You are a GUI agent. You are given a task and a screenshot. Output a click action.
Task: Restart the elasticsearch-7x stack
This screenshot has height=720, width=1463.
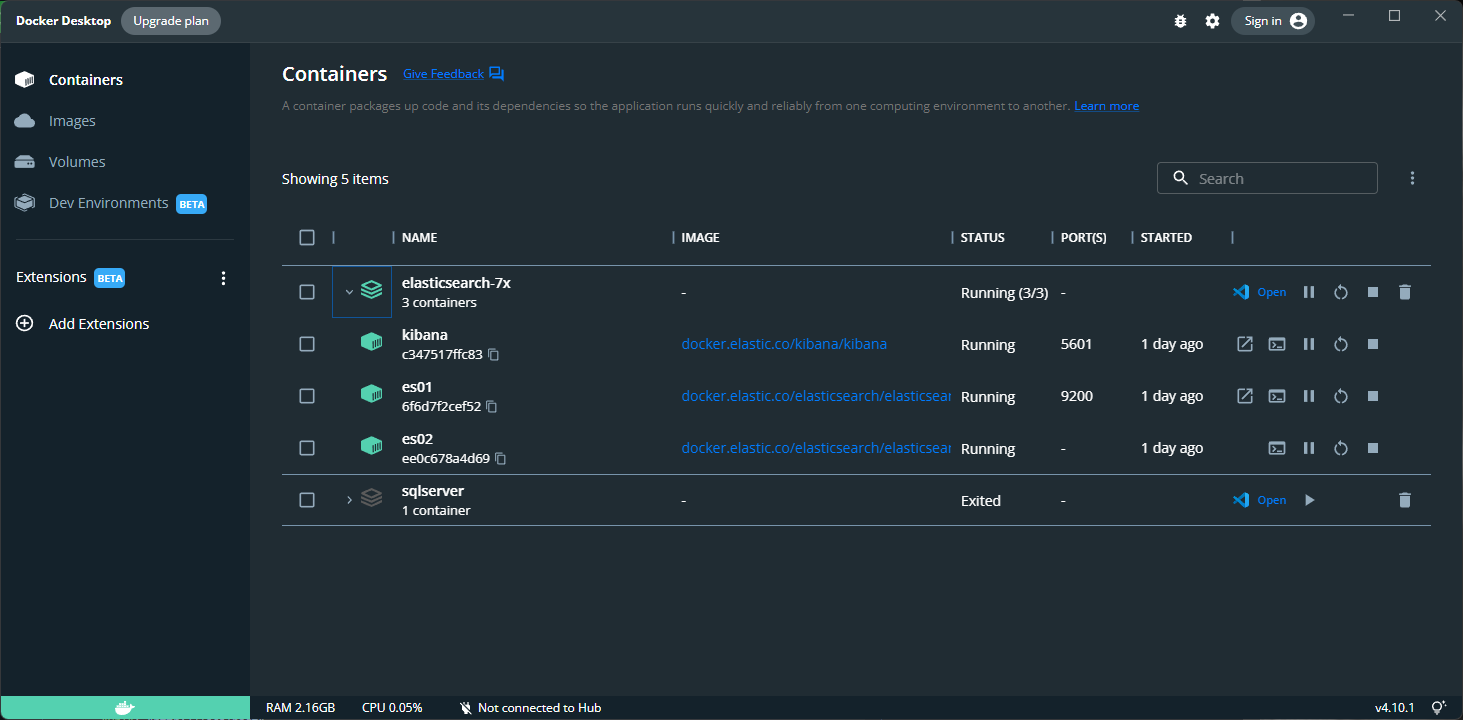(1341, 292)
